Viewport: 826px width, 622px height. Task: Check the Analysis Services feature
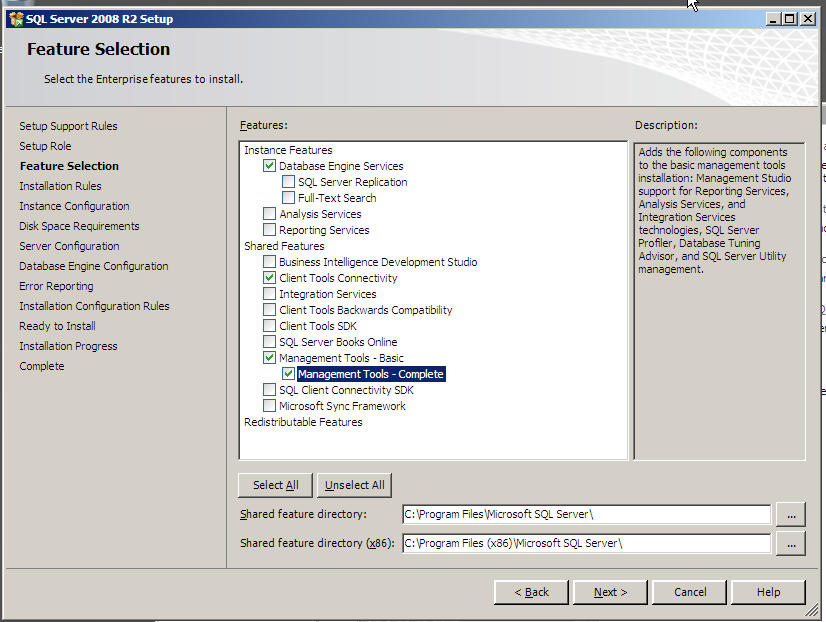[269, 214]
